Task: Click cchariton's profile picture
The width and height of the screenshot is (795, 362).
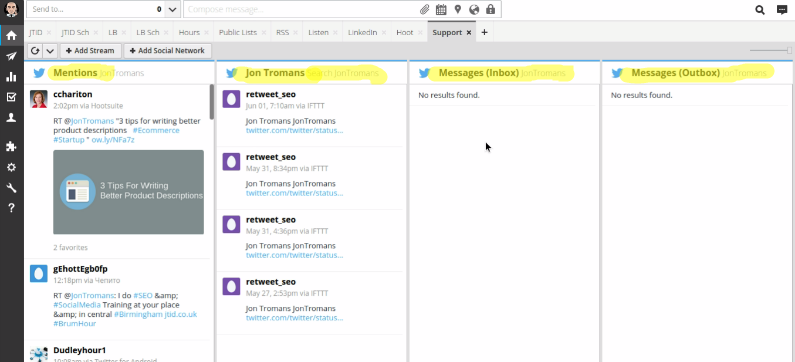Action: coord(39,99)
